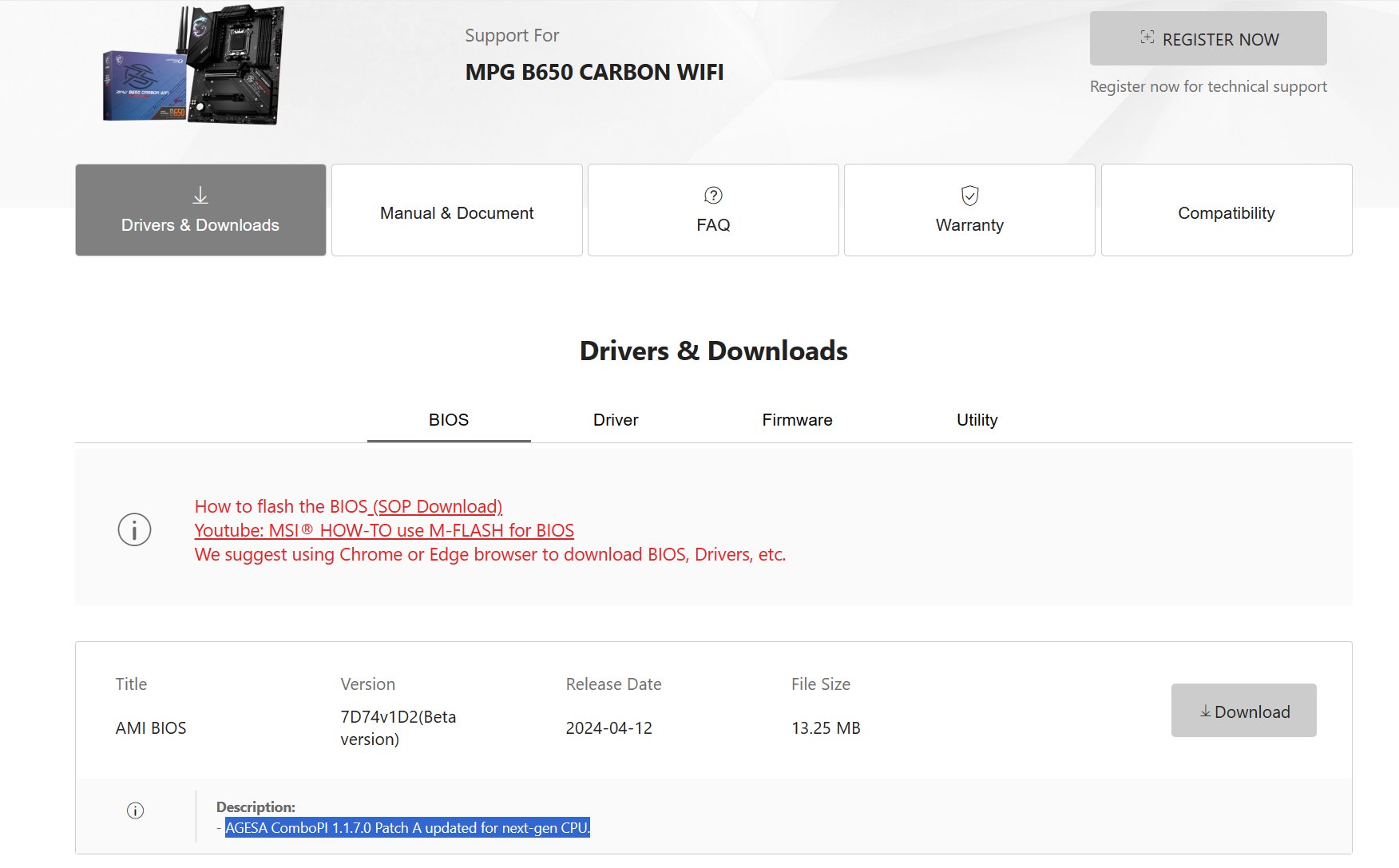
Task: Click the info icon in the BIOS flashing notice
Action: (134, 529)
